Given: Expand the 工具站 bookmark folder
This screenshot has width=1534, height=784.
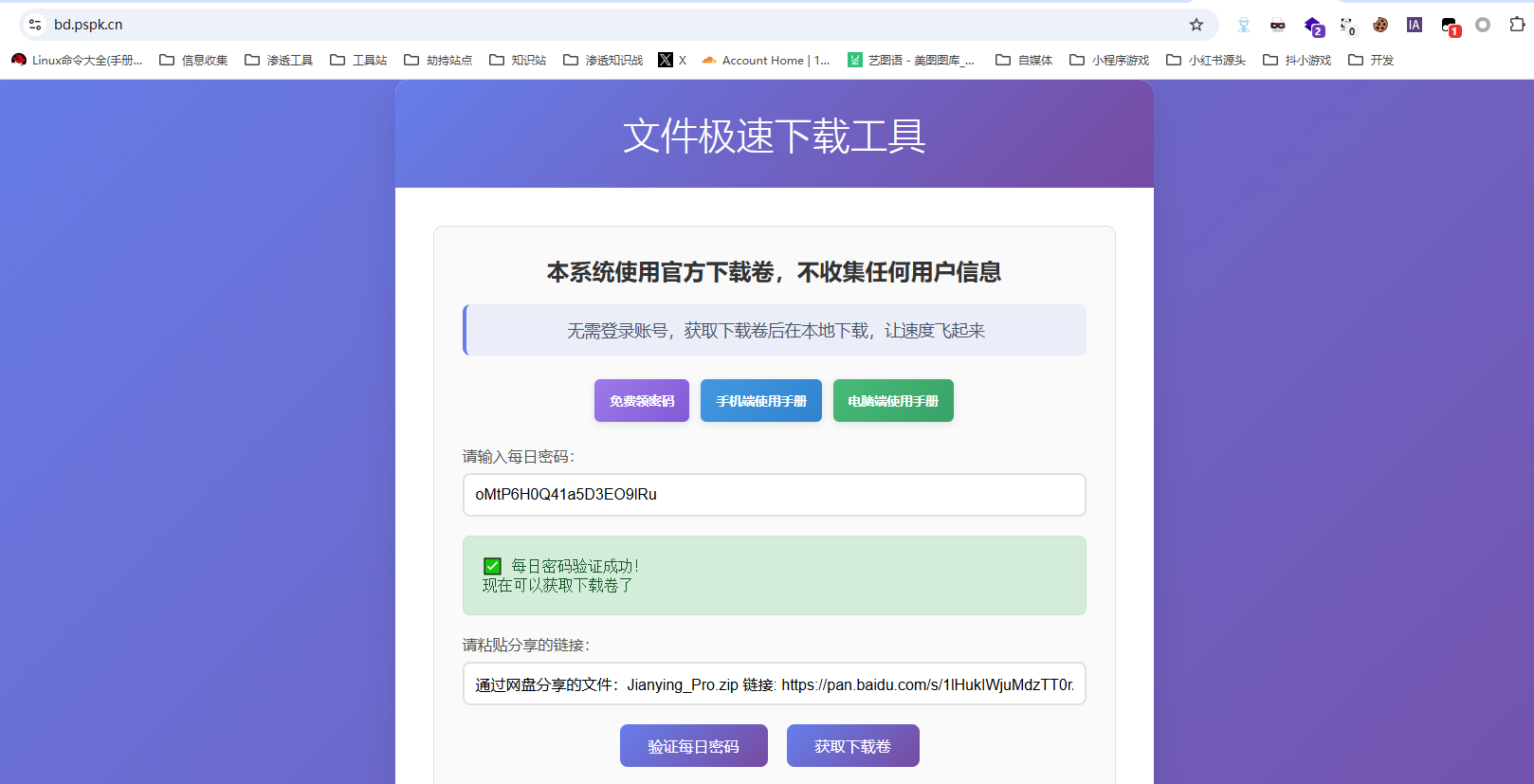Looking at the screenshot, I should coord(358,60).
